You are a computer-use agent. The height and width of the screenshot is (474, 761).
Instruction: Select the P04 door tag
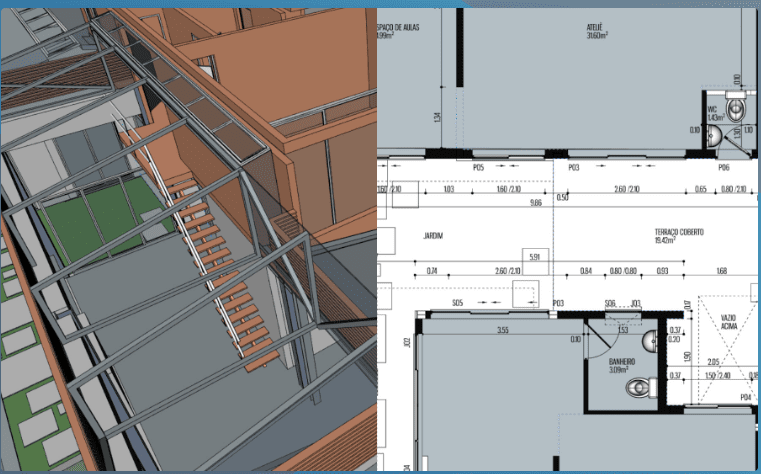click(745, 397)
